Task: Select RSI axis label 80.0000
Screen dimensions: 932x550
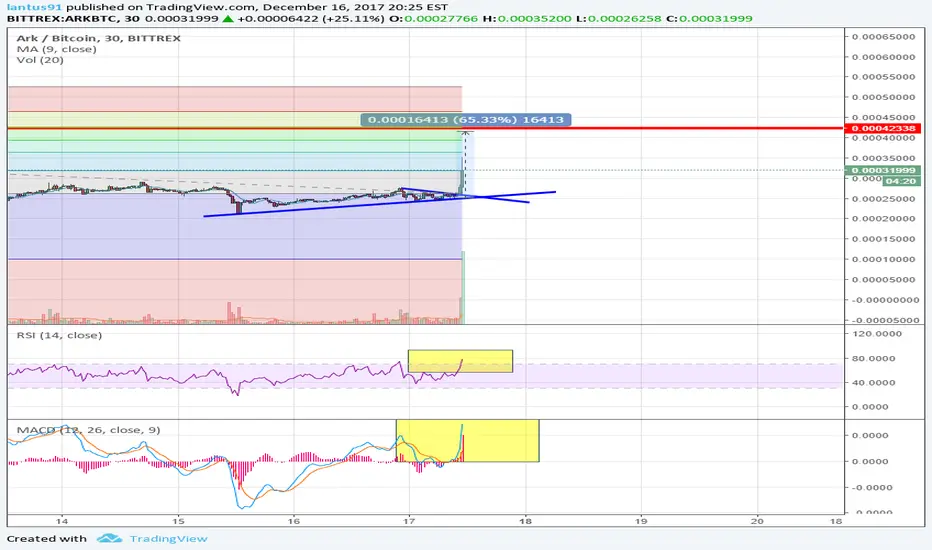Action: (x=874, y=359)
